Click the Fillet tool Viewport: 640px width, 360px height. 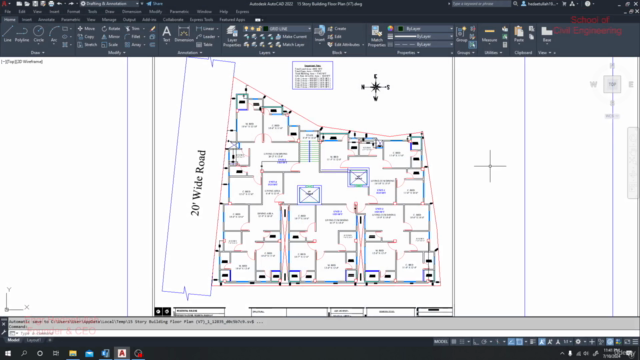point(133,37)
